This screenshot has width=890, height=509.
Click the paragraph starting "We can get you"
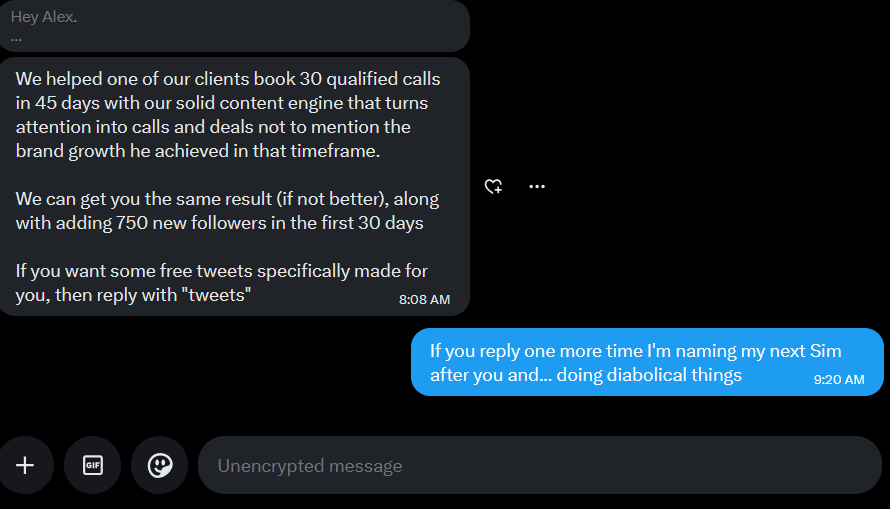click(x=227, y=211)
